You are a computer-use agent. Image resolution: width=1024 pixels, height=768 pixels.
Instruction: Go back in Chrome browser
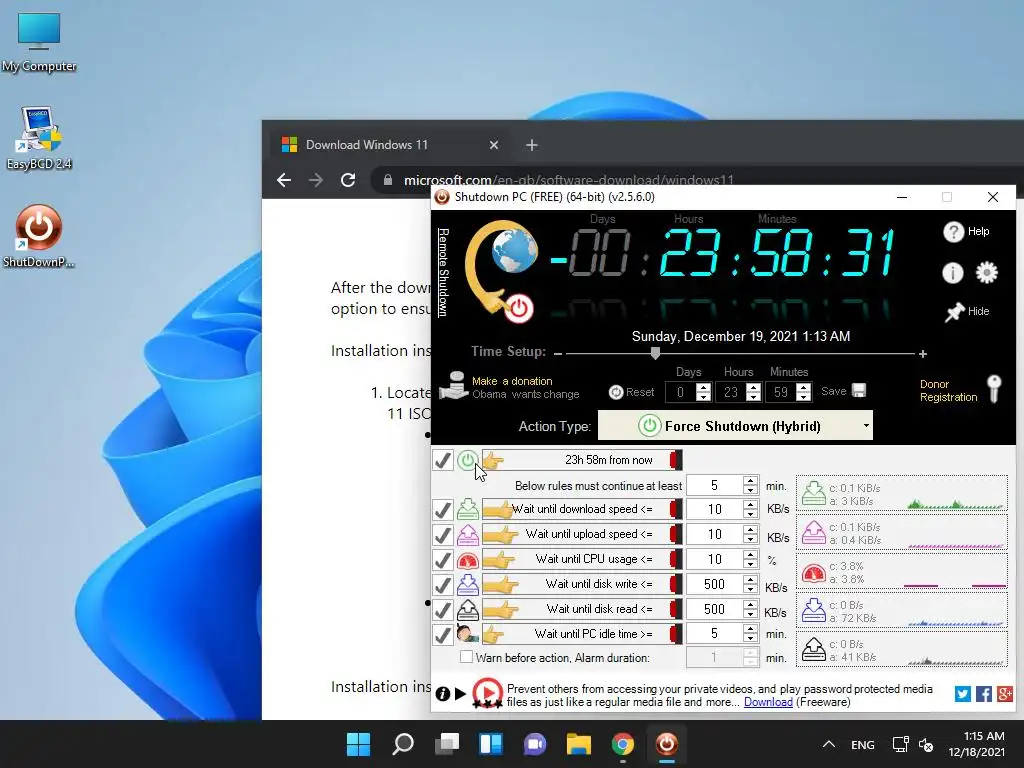point(284,180)
